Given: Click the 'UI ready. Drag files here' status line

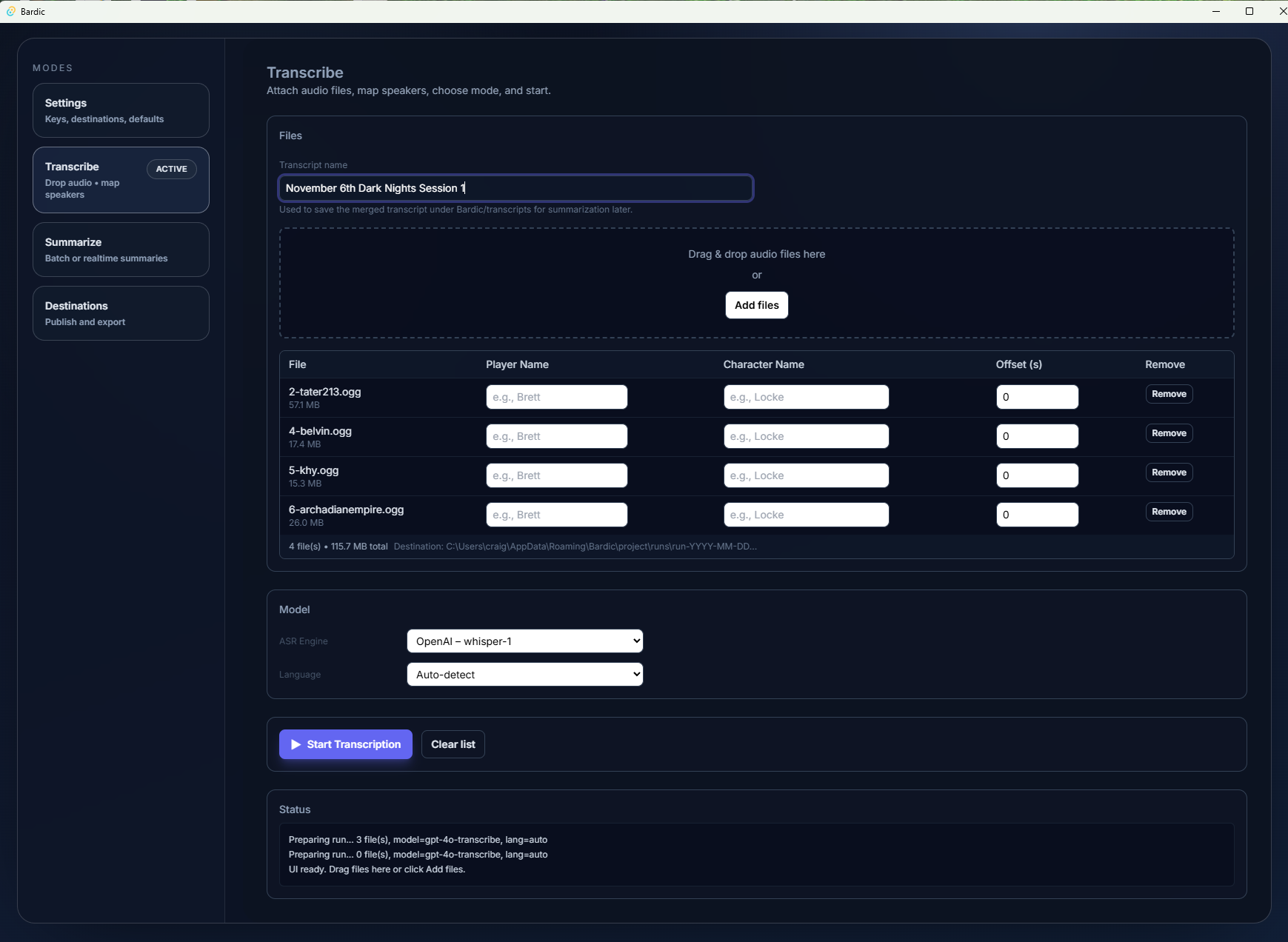Looking at the screenshot, I should [x=377, y=869].
